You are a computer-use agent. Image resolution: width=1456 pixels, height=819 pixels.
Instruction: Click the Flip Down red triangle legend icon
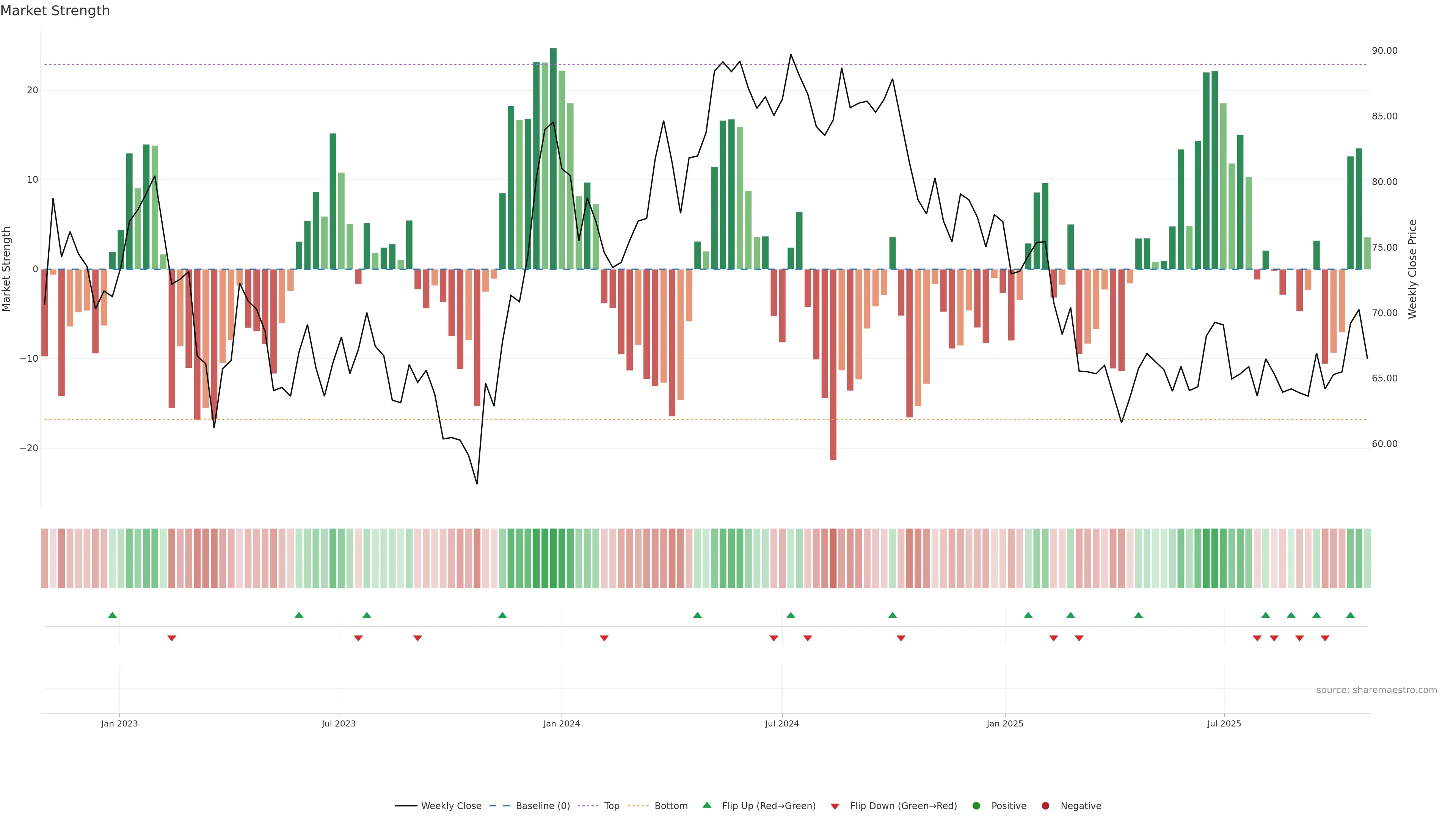[x=835, y=806]
